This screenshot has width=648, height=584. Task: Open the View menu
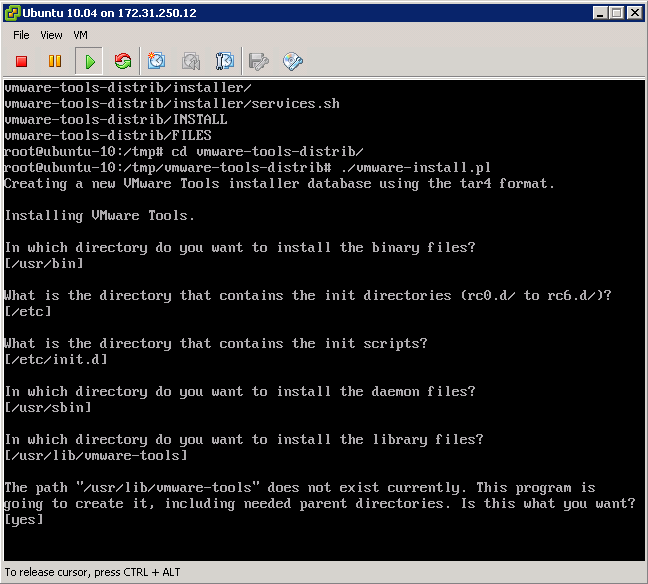[x=51, y=35]
